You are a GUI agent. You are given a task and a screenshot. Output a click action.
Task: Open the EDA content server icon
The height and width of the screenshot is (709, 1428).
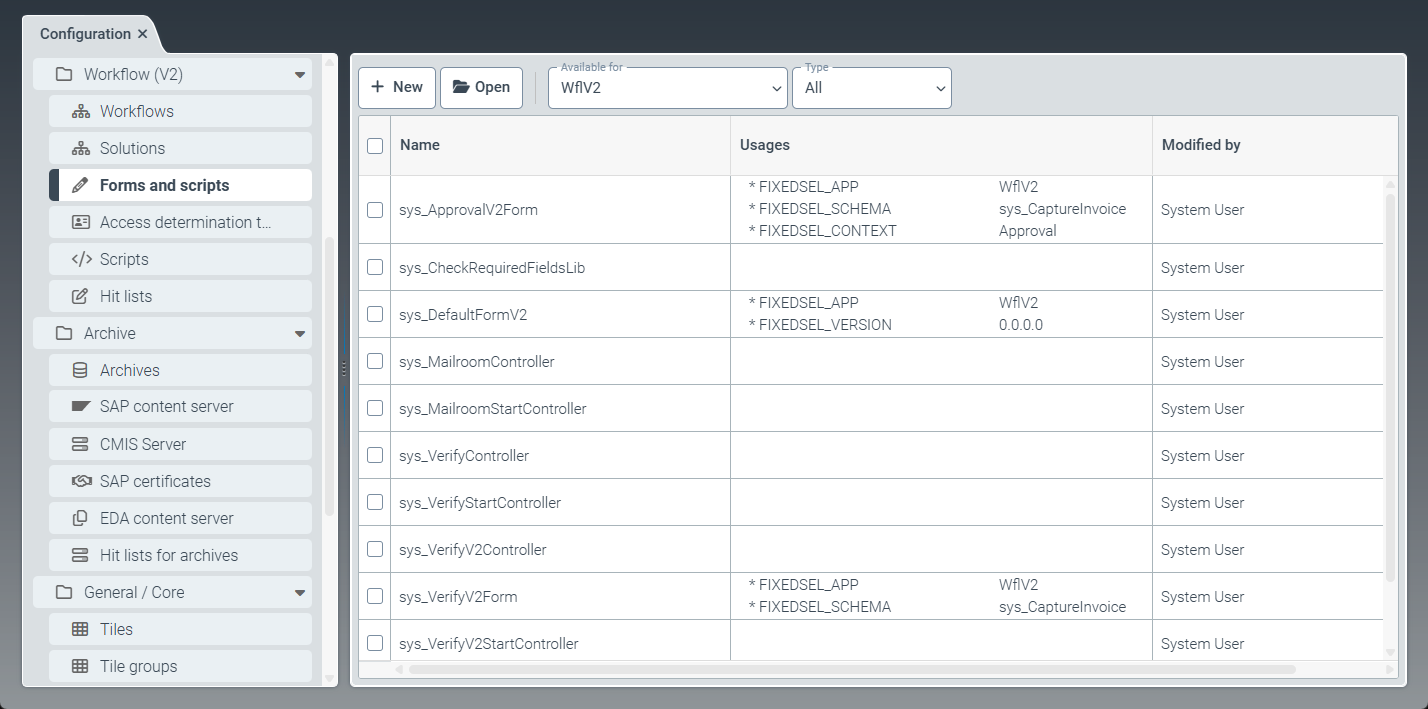(x=80, y=517)
